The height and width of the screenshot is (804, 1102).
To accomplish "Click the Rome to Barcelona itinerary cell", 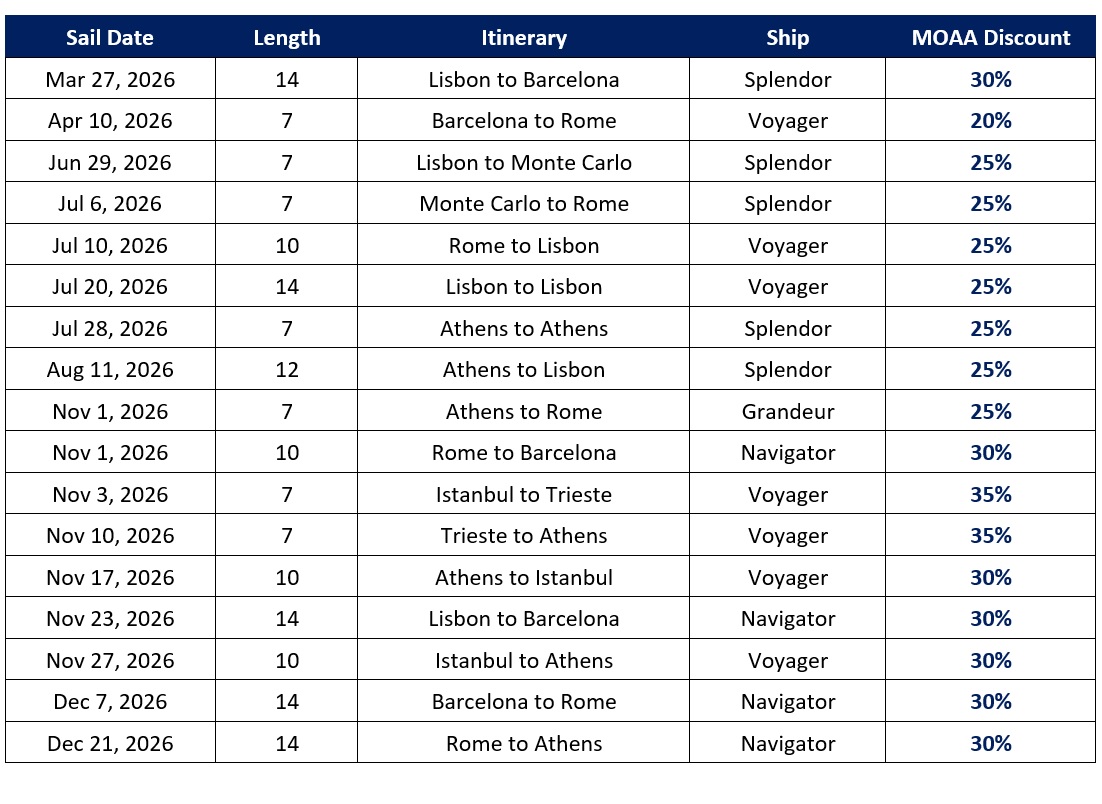I will 523,453.
